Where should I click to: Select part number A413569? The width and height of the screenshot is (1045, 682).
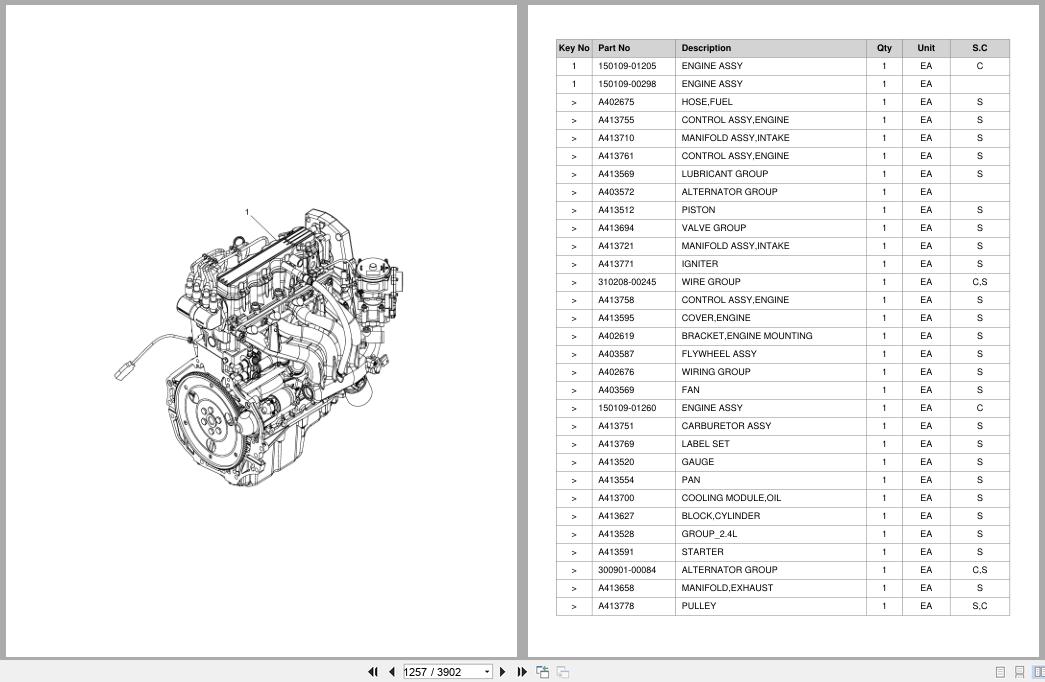tap(616, 174)
